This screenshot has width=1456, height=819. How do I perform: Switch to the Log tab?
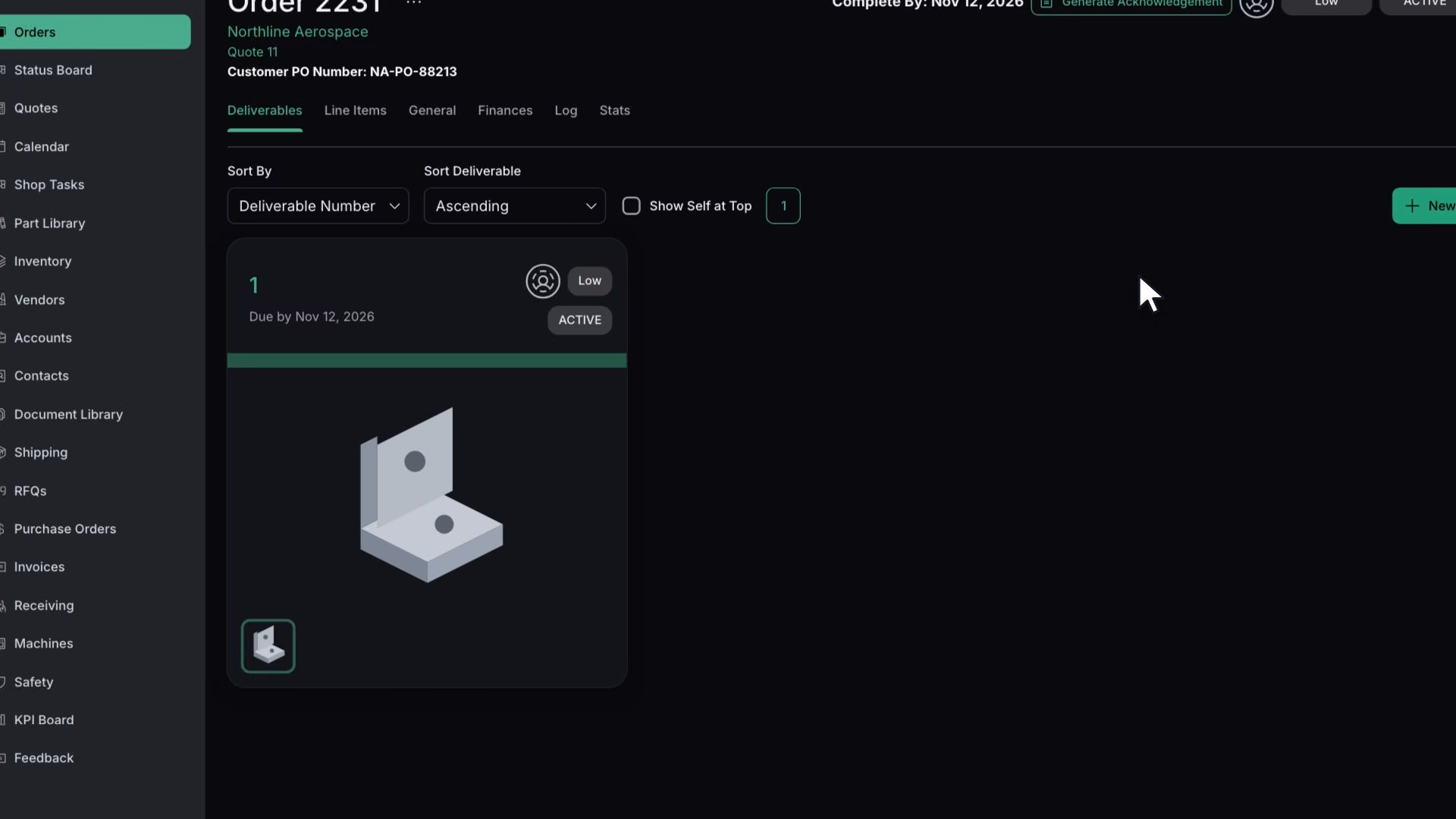click(x=566, y=111)
